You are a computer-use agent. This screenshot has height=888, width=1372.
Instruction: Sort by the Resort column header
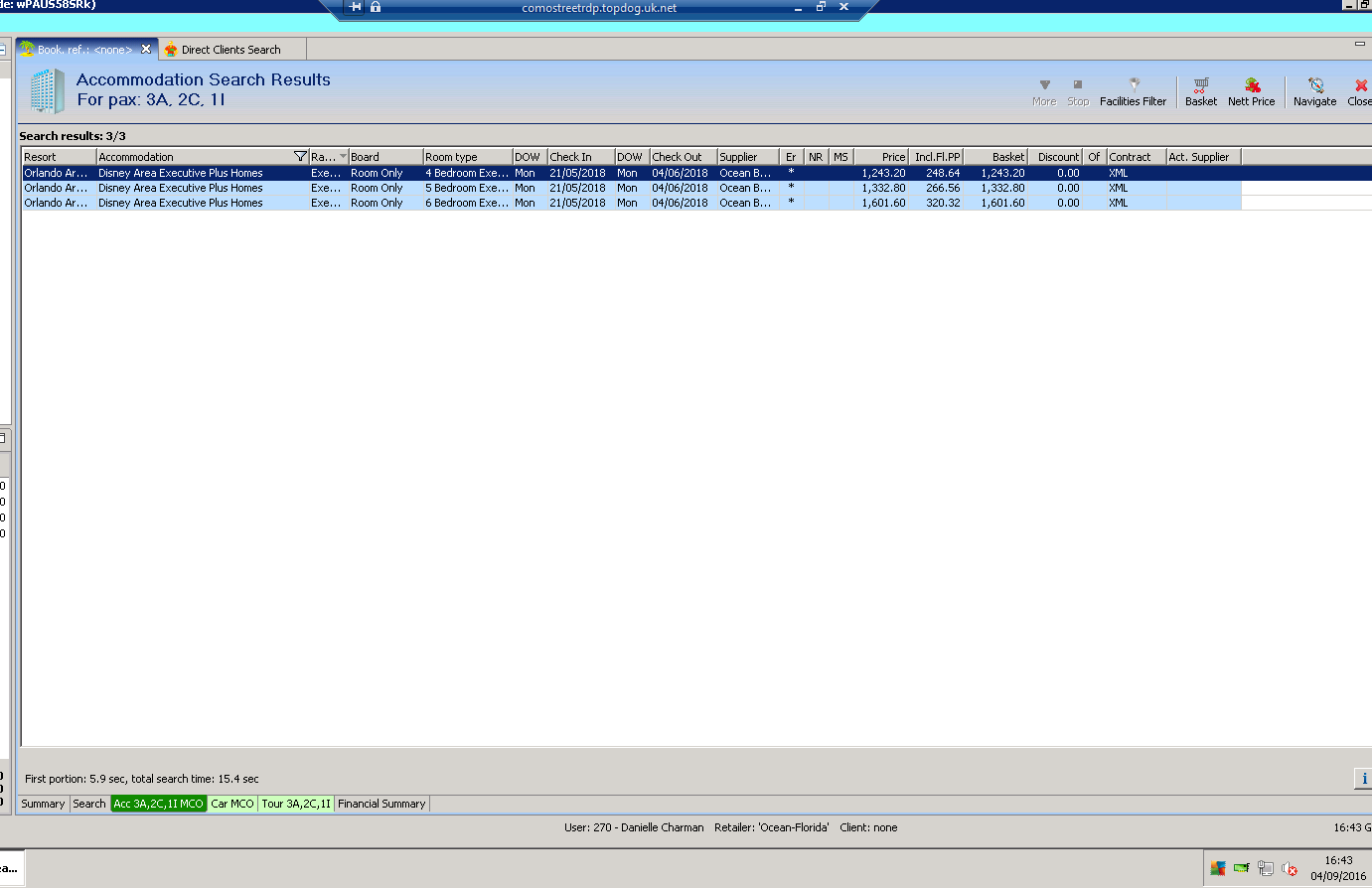pos(60,157)
